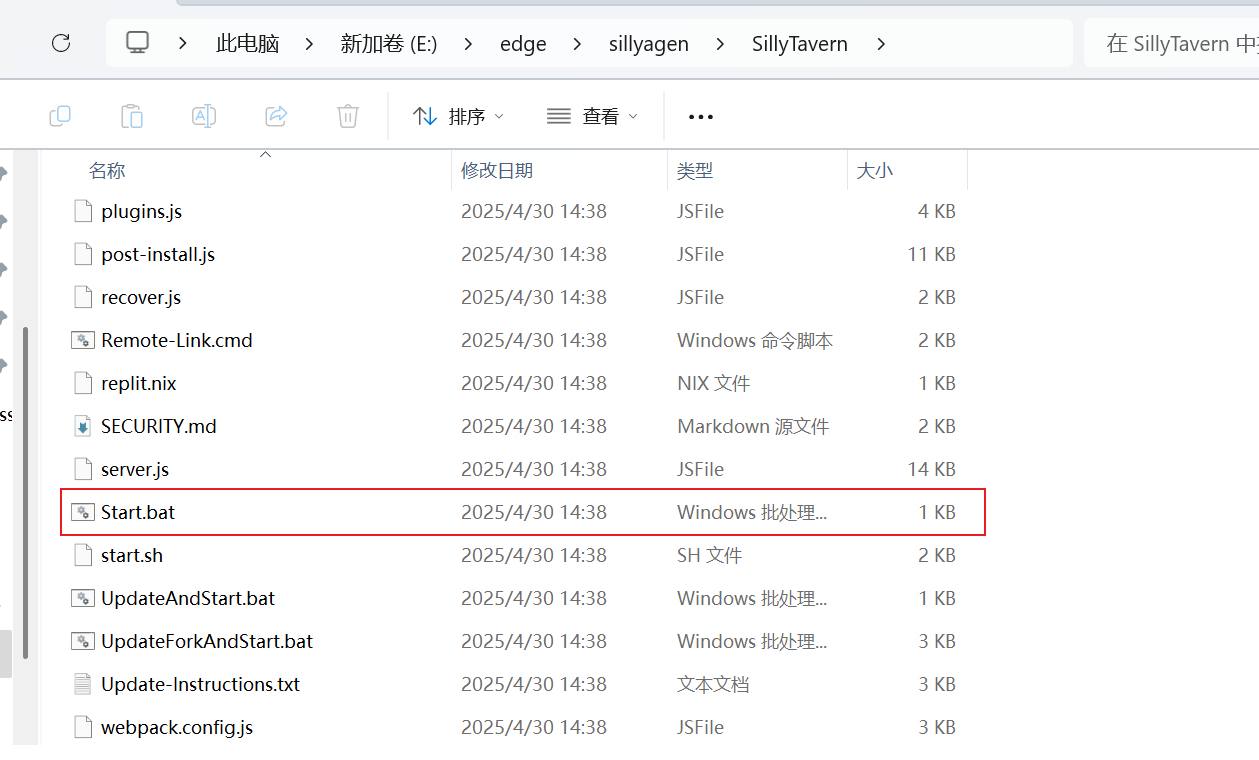Image resolution: width=1259 pixels, height=760 pixels.
Task: Expand the chevron after 新加卷 (E:)
Action: (468, 44)
